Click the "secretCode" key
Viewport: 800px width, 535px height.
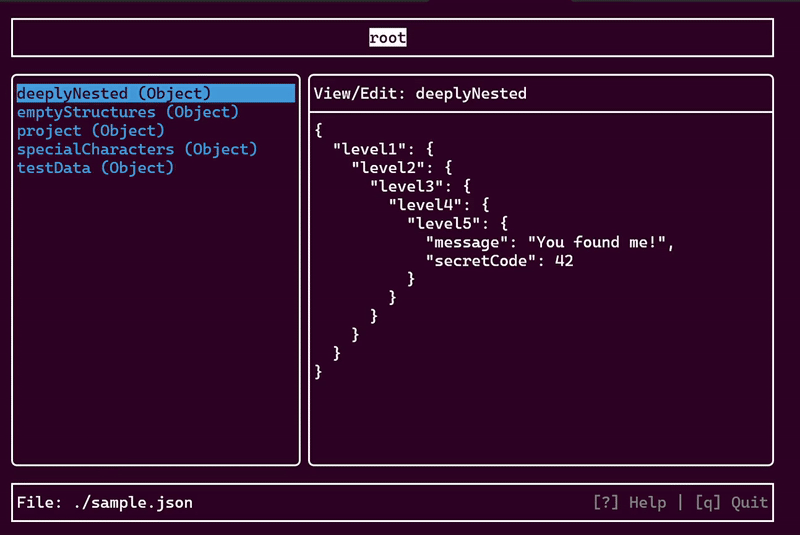[x=480, y=261]
